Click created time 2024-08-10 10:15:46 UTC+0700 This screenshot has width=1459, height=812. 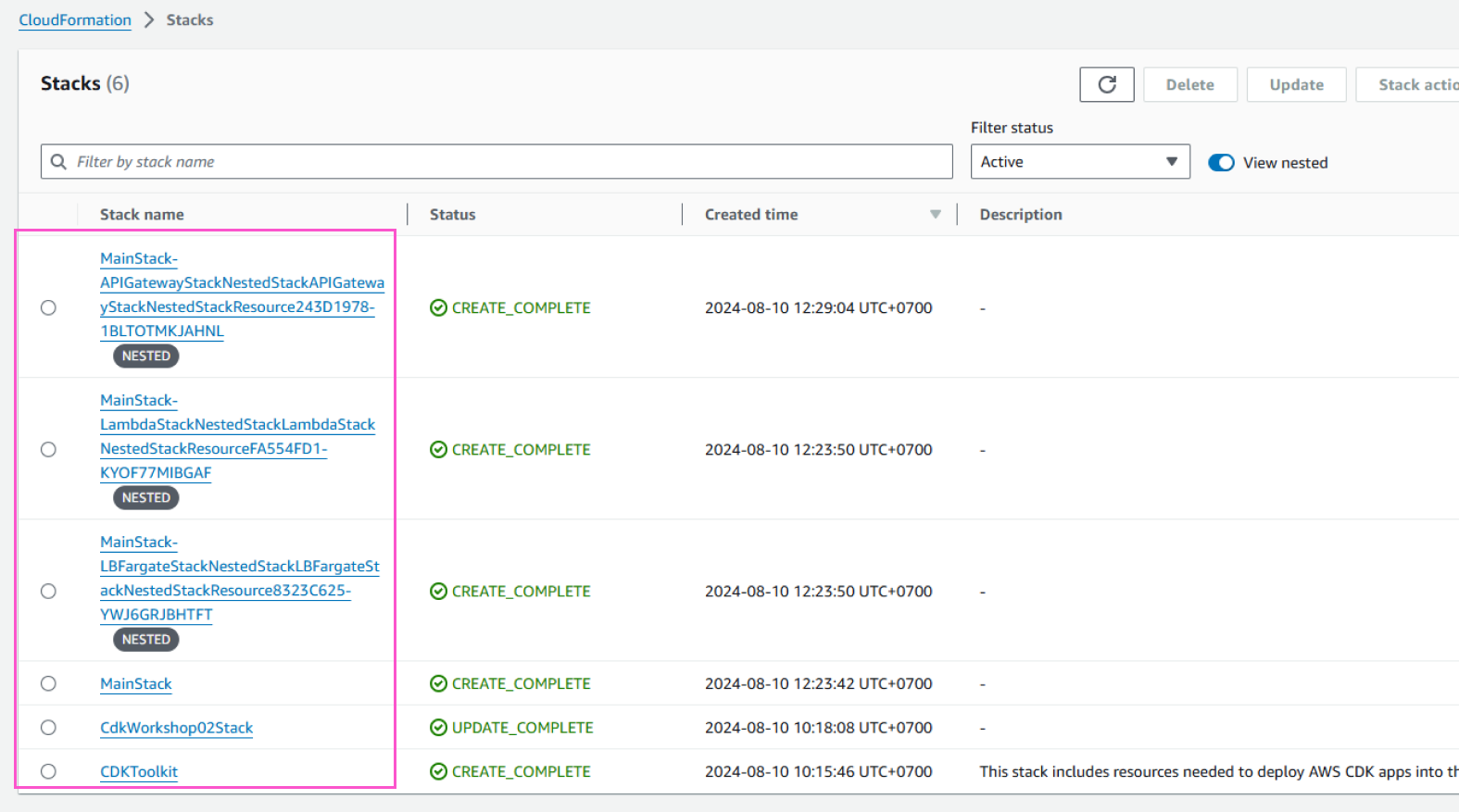[x=819, y=771]
